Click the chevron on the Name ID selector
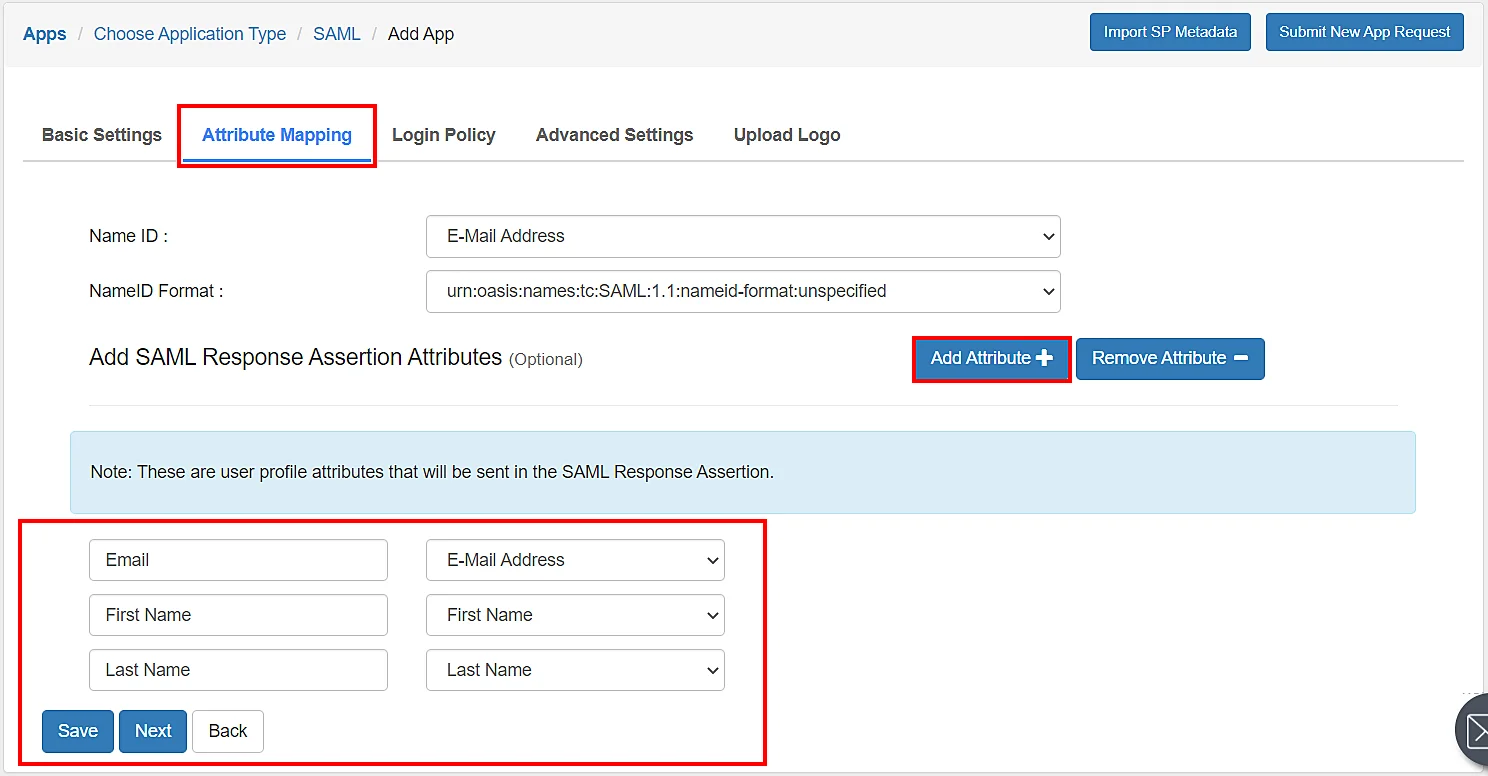Screen dimensions: 1488x776 click(1047, 236)
